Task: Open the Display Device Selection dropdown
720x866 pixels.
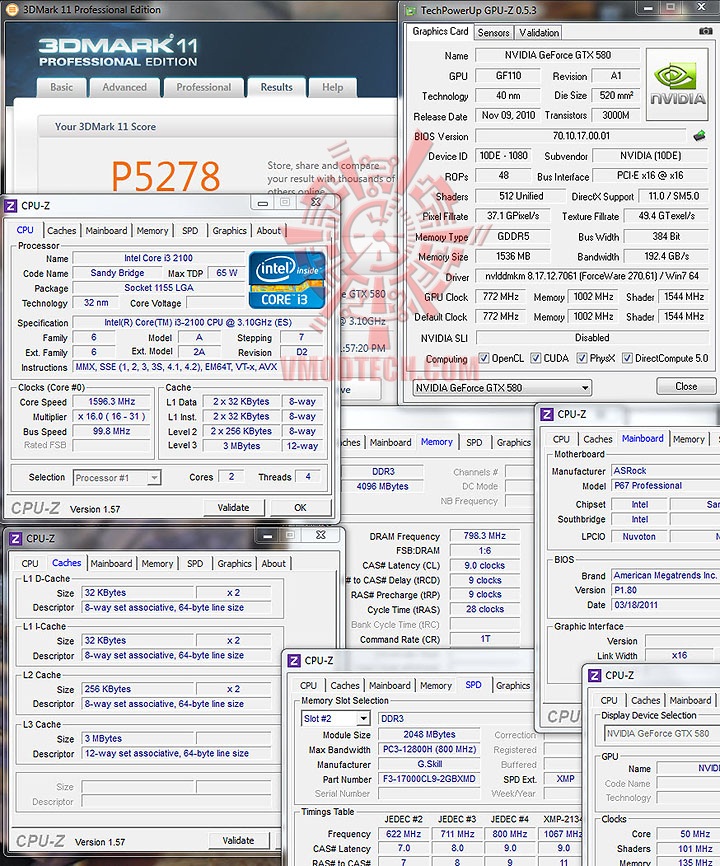Action: [x=661, y=733]
